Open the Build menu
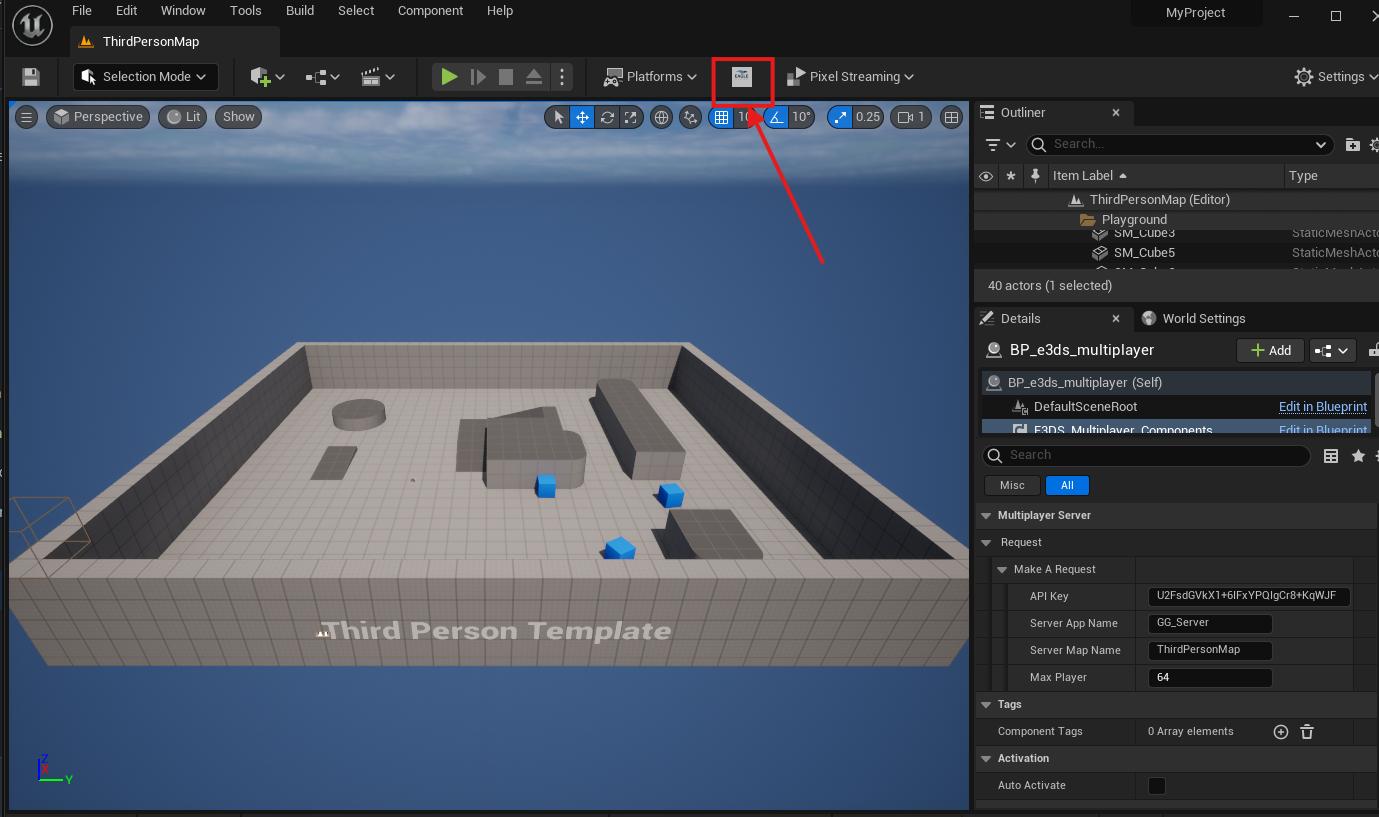The height and width of the screenshot is (817, 1379). (x=300, y=11)
